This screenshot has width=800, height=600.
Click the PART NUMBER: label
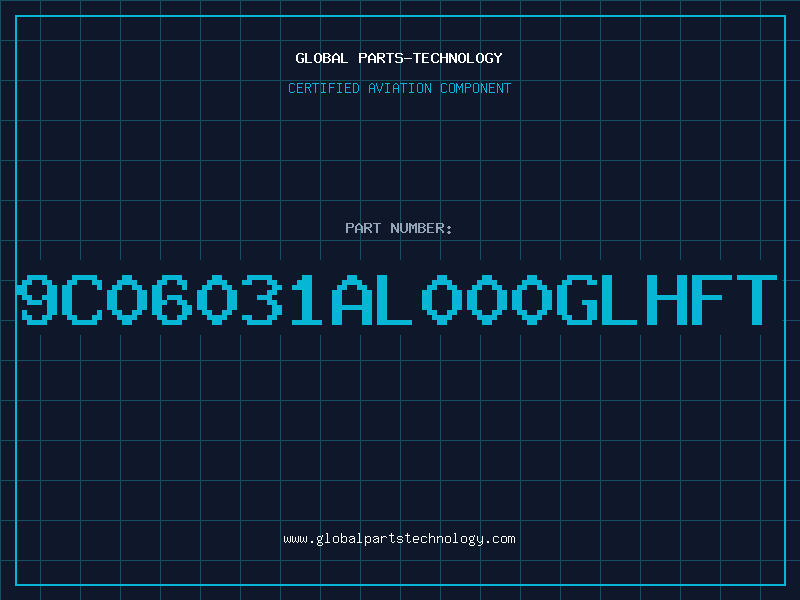coord(399,228)
